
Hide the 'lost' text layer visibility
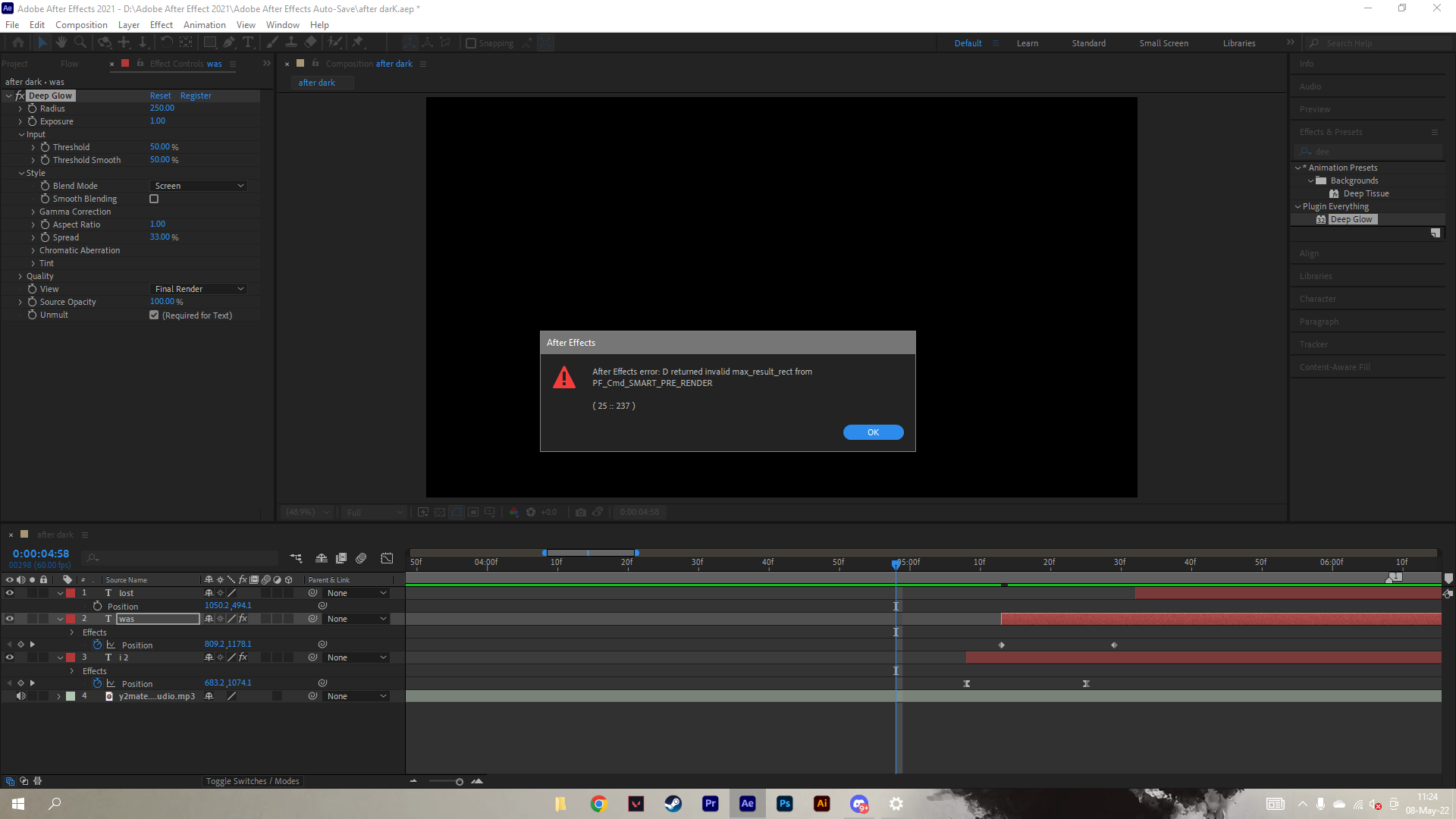pyautogui.click(x=10, y=592)
